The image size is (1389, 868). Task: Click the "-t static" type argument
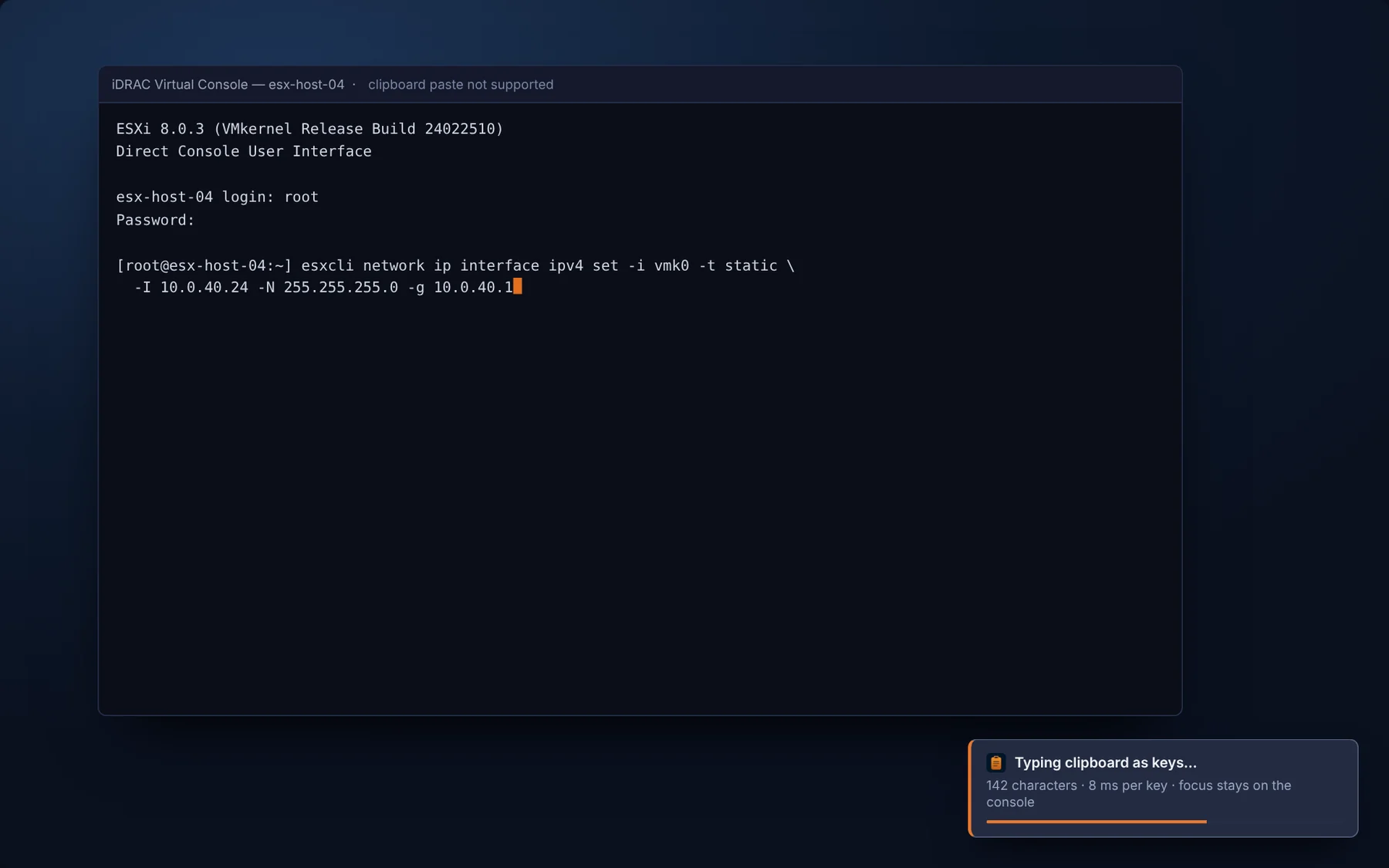pos(738,265)
